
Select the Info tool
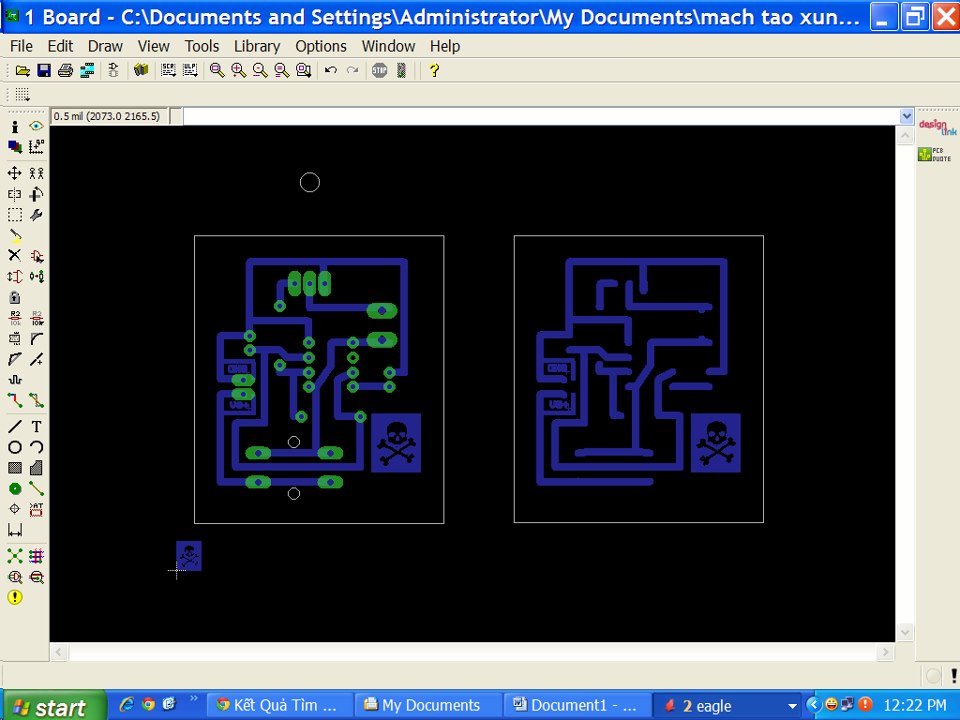pyautogui.click(x=15, y=127)
